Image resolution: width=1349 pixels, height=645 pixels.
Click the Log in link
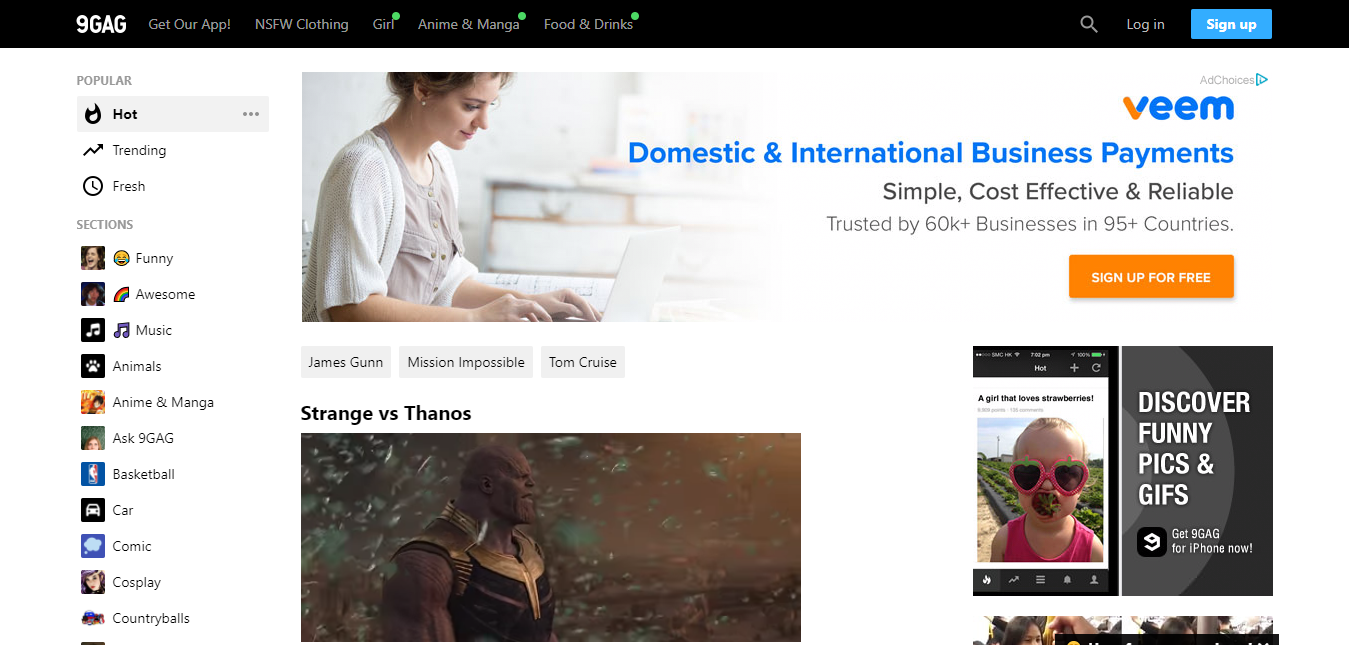pos(1145,24)
